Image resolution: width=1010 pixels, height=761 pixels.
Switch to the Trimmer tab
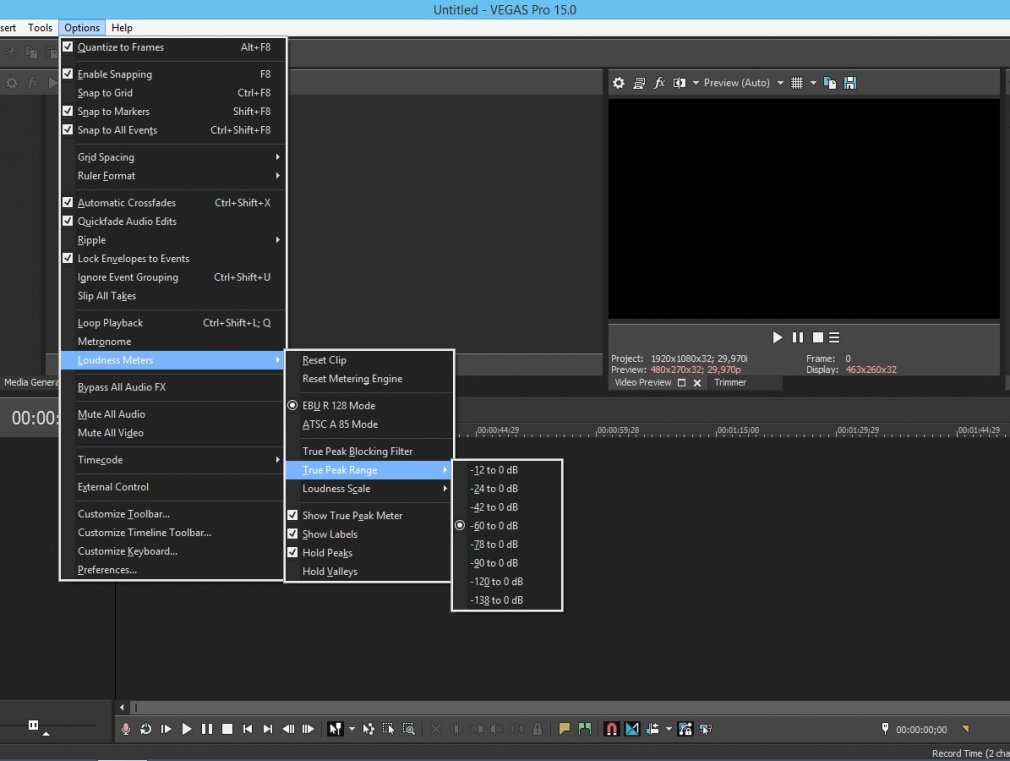coord(730,383)
